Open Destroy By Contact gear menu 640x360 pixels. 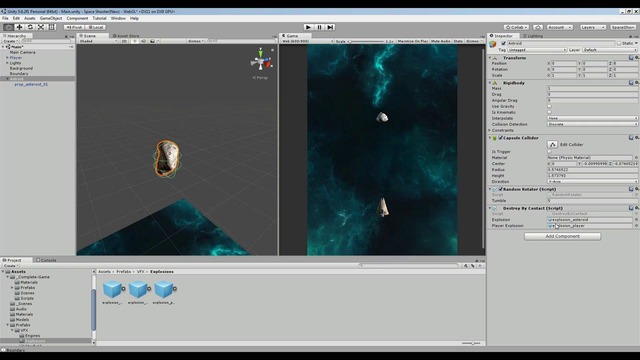click(636, 208)
